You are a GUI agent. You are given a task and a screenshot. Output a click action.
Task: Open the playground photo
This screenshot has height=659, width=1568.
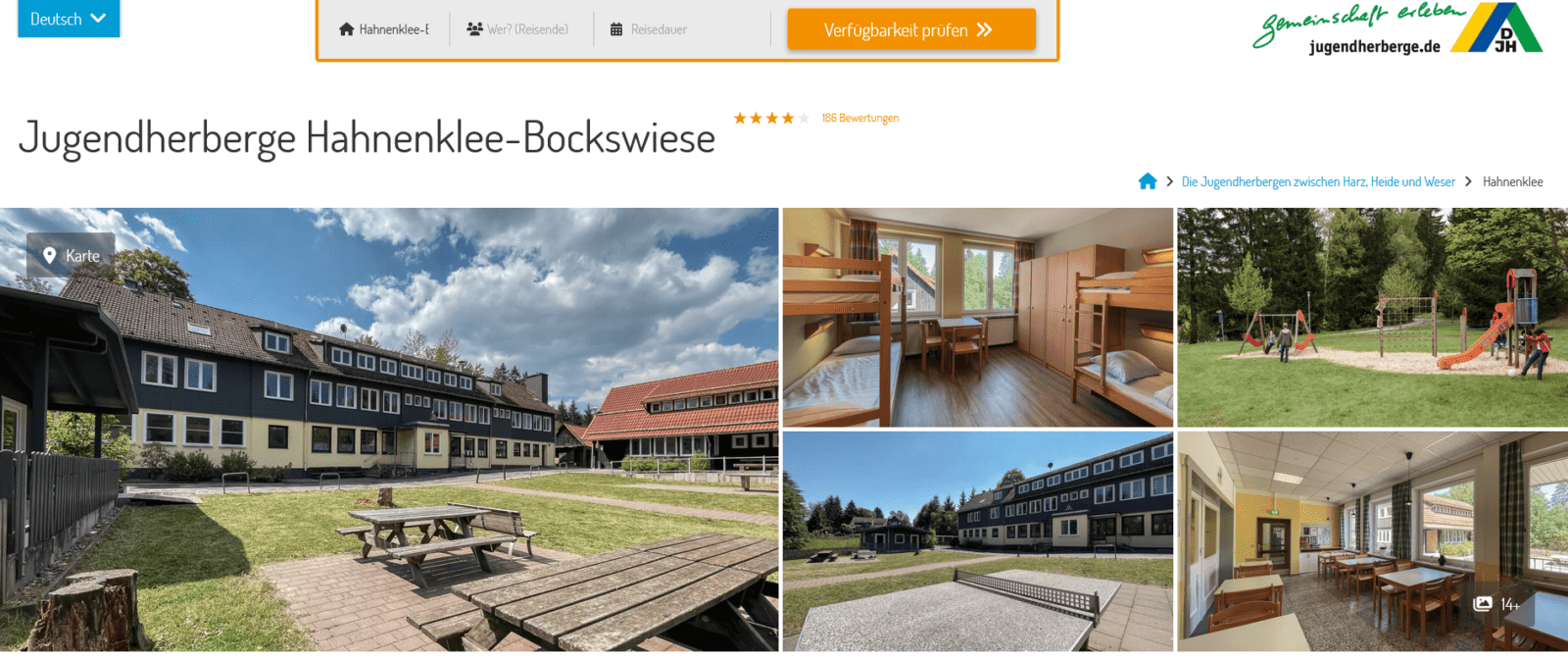[x=1373, y=318]
